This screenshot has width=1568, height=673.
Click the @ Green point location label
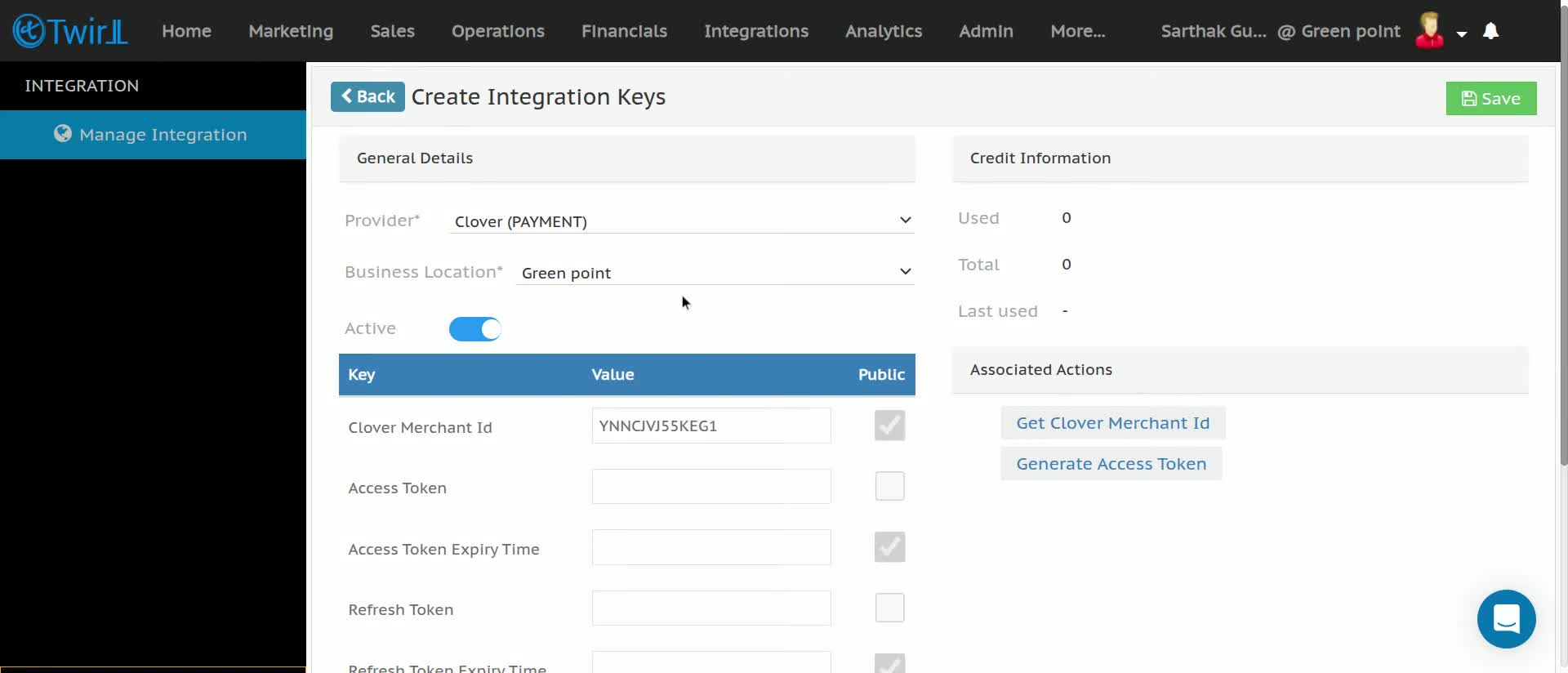click(x=1339, y=31)
